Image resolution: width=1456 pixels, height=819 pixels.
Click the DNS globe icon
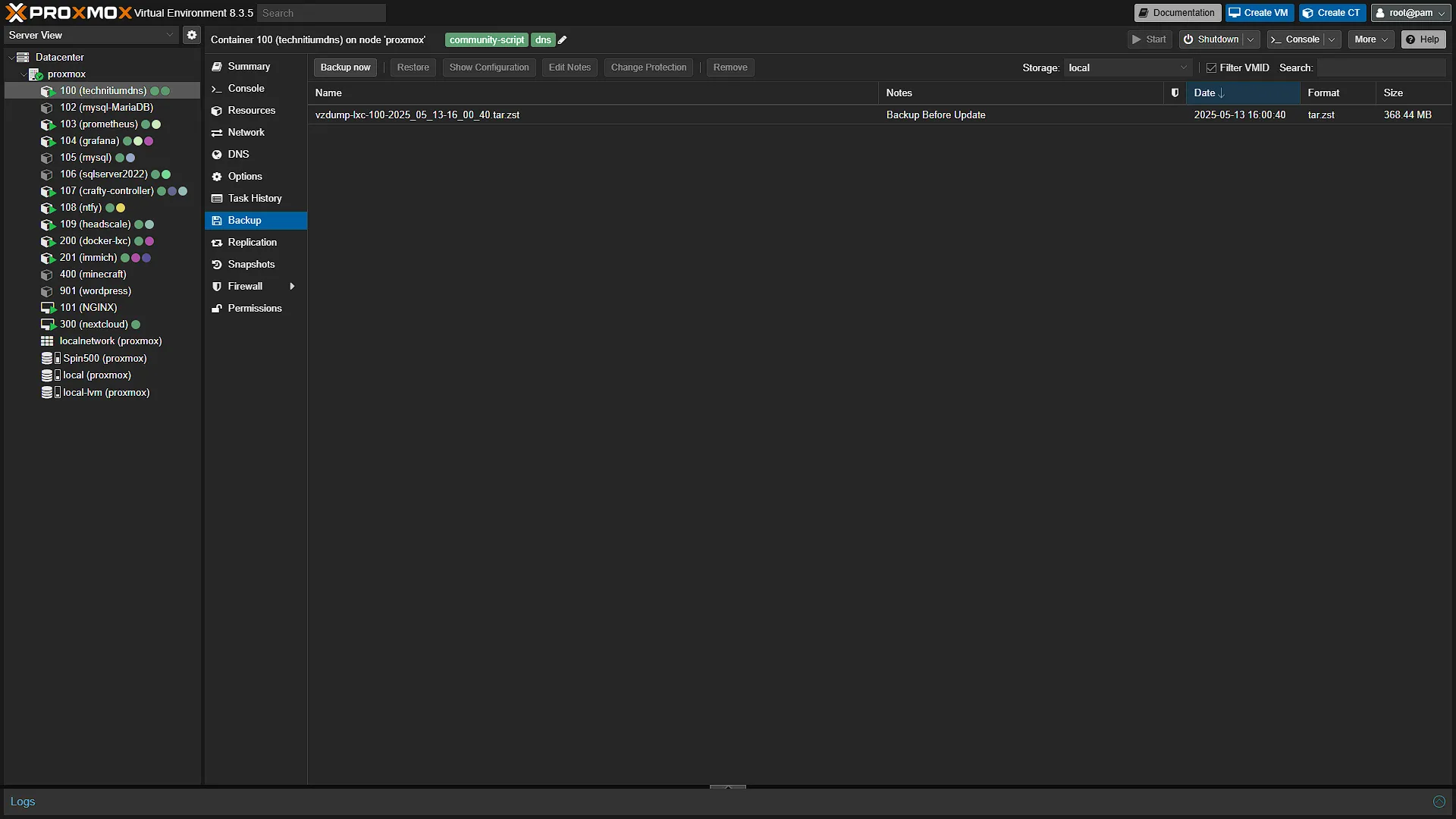tap(217, 155)
